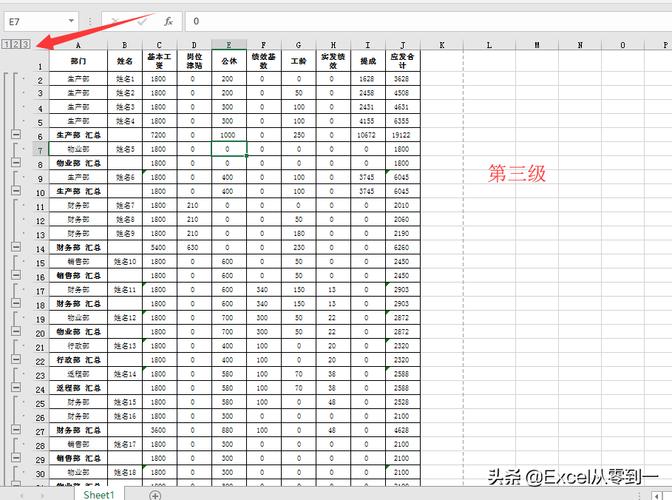Image resolution: width=672 pixels, height=500 pixels.
Task: Select the cell 姓名1
Action: coord(125,79)
